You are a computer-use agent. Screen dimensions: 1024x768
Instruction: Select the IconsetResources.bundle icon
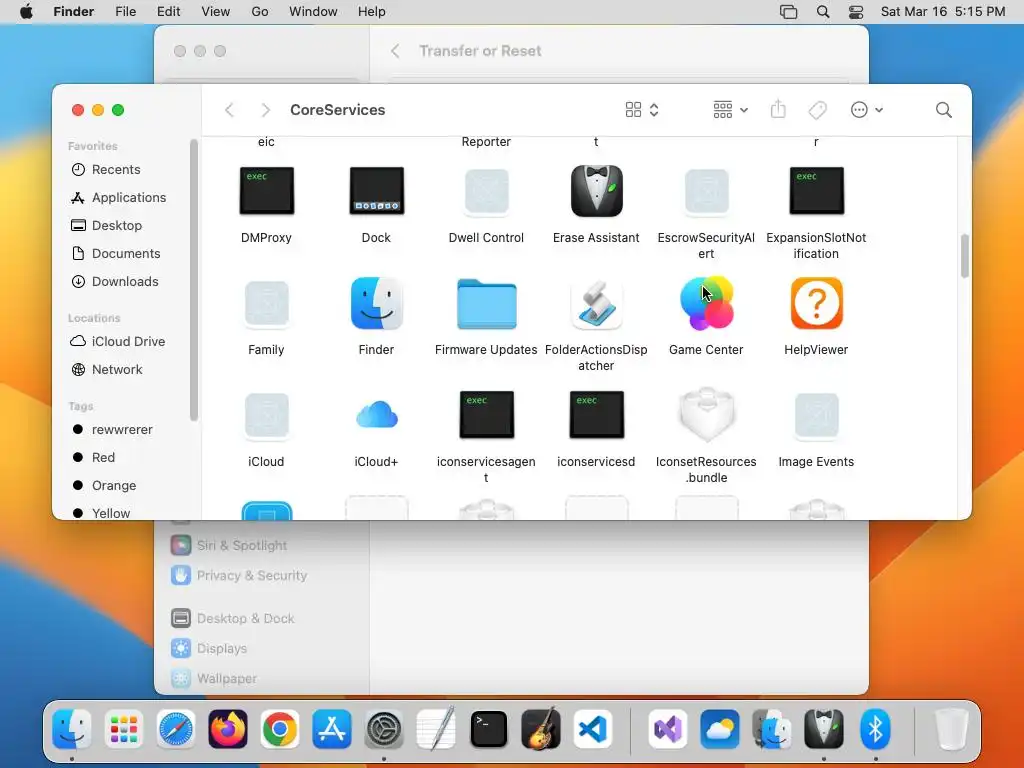(x=706, y=415)
